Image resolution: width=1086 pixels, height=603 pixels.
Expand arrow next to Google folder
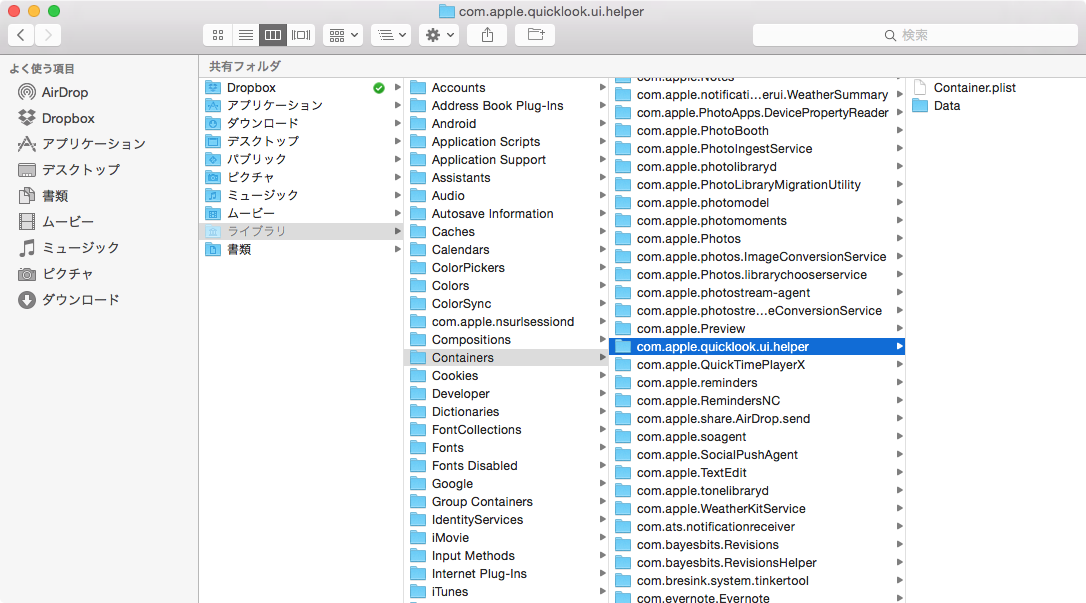(603, 484)
